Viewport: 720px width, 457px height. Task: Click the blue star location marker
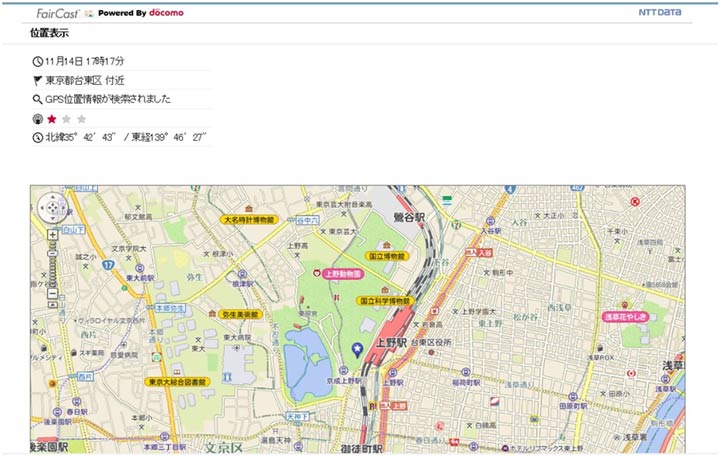pos(357,348)
